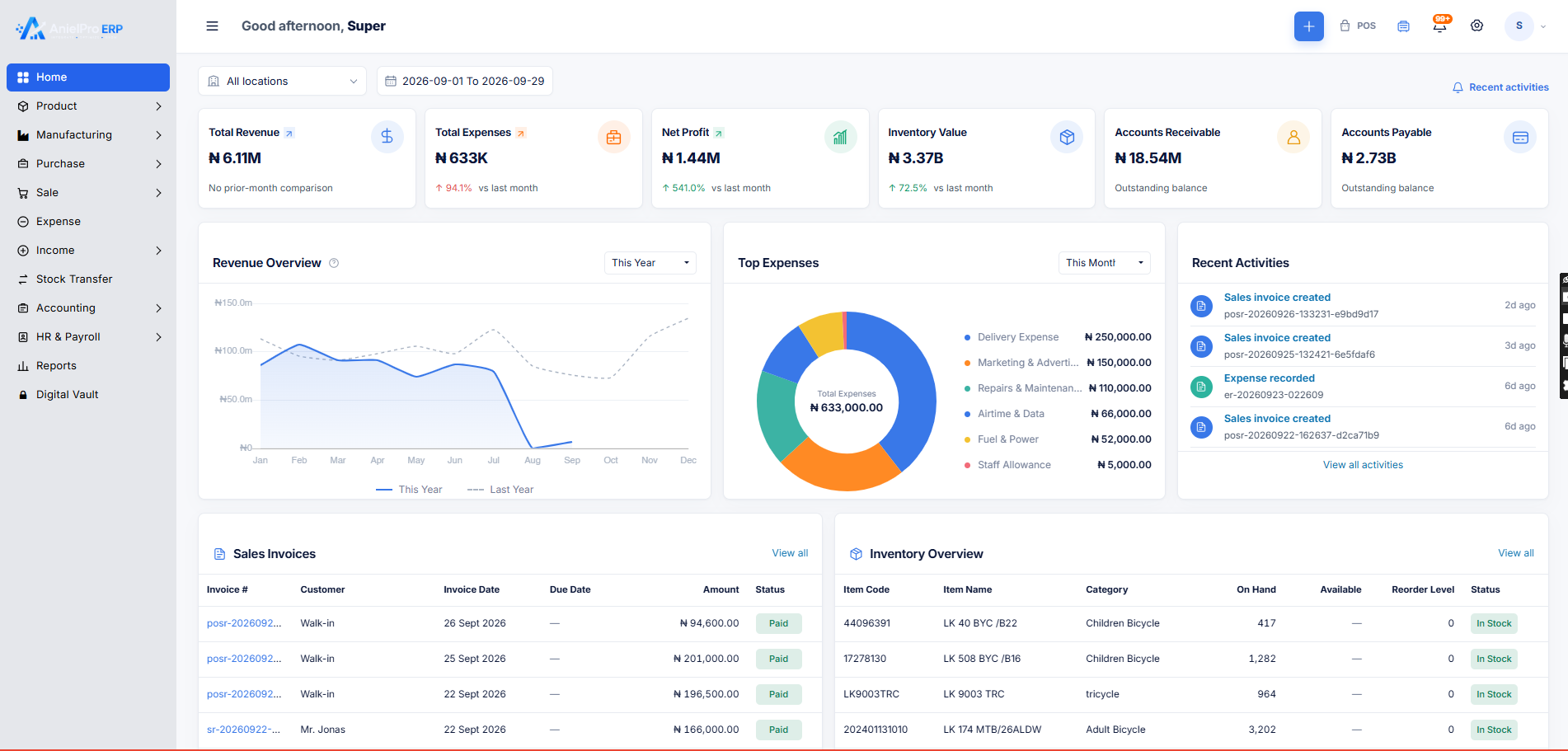Open the notifications bell icon

point(1439,26)
